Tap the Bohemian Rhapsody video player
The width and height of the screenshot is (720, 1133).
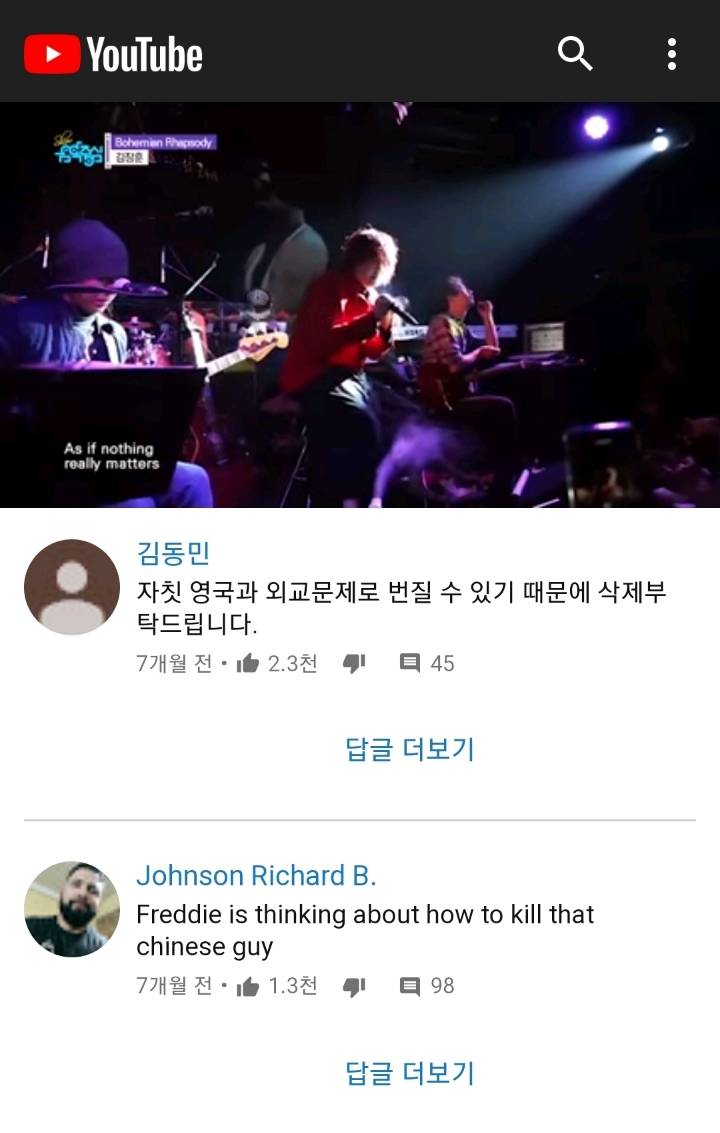pos(360,304)
